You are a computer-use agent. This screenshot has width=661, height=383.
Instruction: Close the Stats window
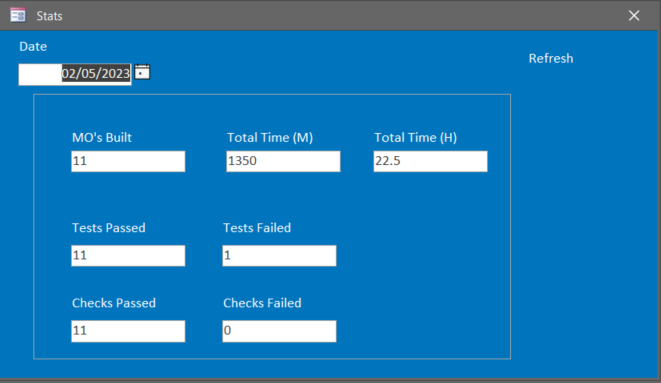(x=634, y=16)
